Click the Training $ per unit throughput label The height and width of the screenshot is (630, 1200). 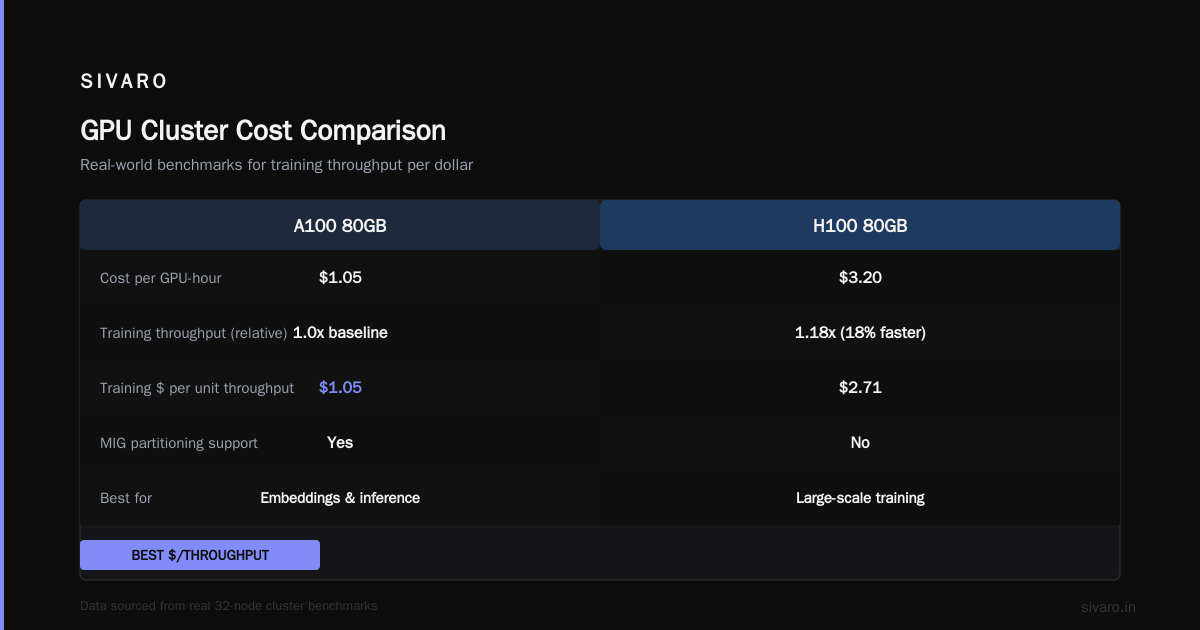[197, 388]
